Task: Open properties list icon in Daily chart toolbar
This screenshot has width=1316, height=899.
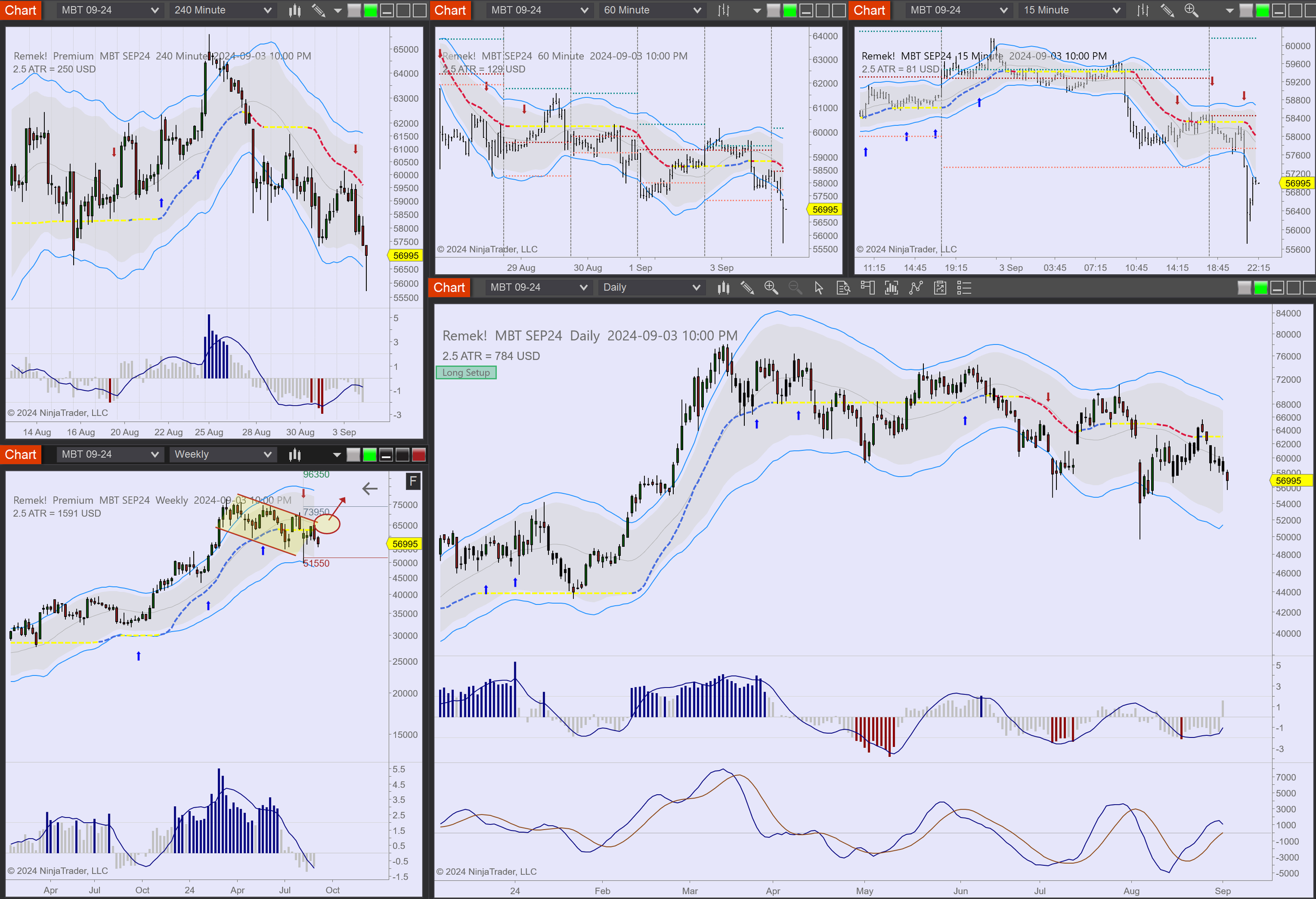Action: [x=964, y=287]
